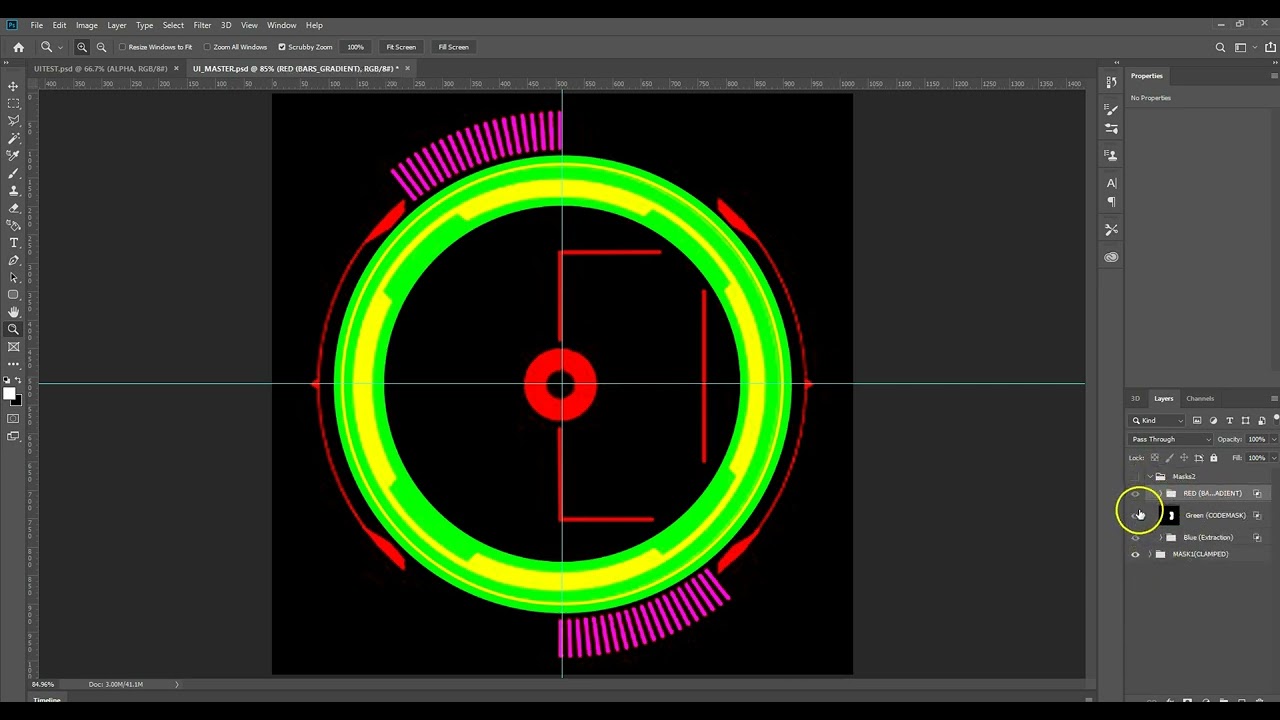Image resolution: width=1280 pixels, height=720 pixels.
Task: Choose the Zoom Out magnifier in the options bar
Action: pyautogui.click(x=101, y=47)
